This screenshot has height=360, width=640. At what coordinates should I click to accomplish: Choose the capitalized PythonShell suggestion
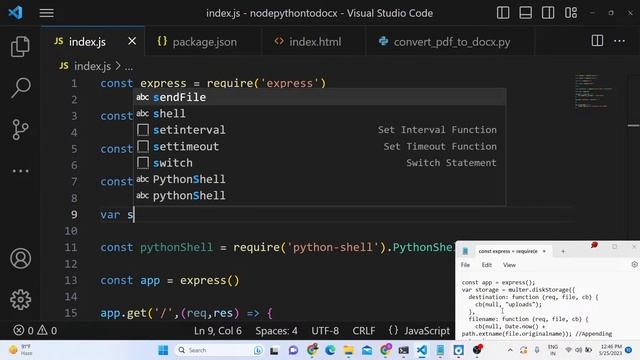pyautogui.click(x=320, y=179)
